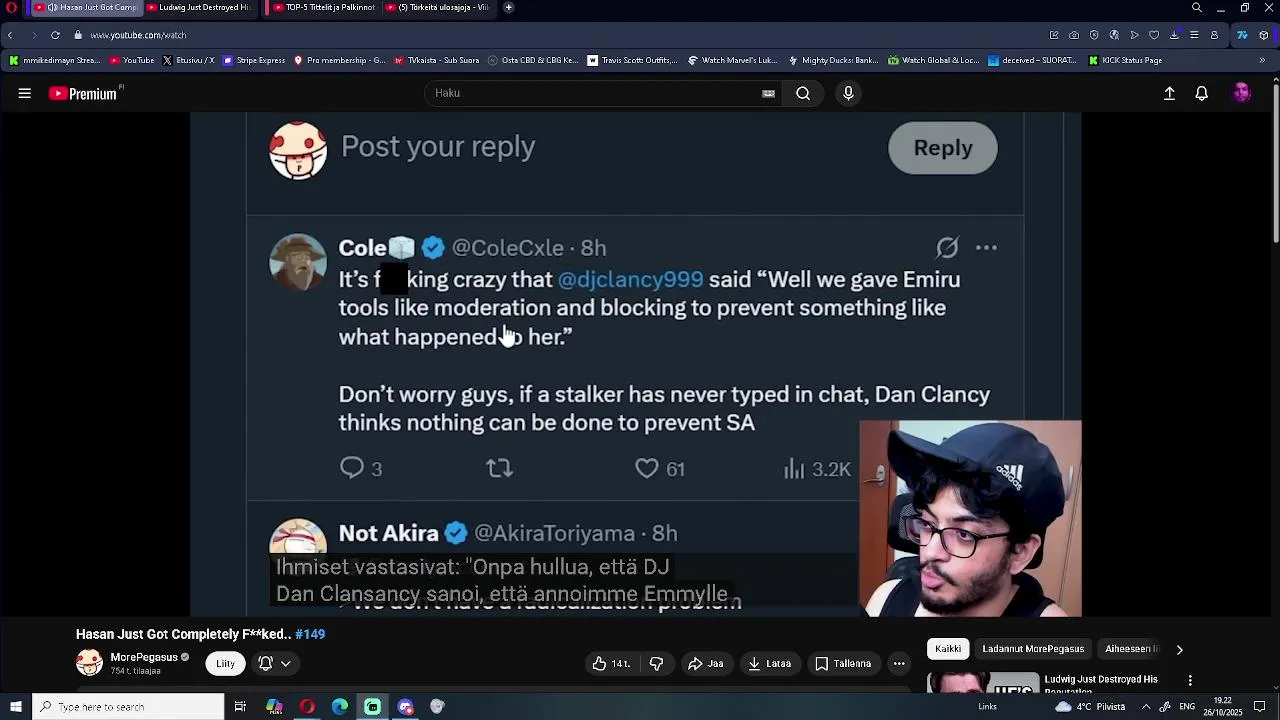Click the upload/create icon in header
This screenshot has width=1280, height=720.
(1169, 93)
